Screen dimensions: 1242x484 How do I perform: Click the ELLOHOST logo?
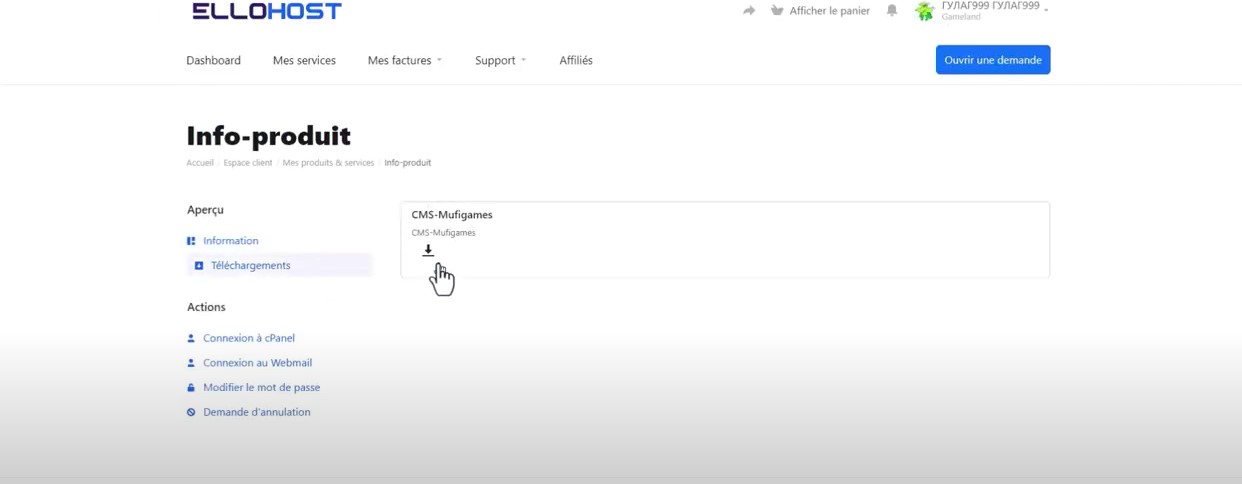coord(267,11)
